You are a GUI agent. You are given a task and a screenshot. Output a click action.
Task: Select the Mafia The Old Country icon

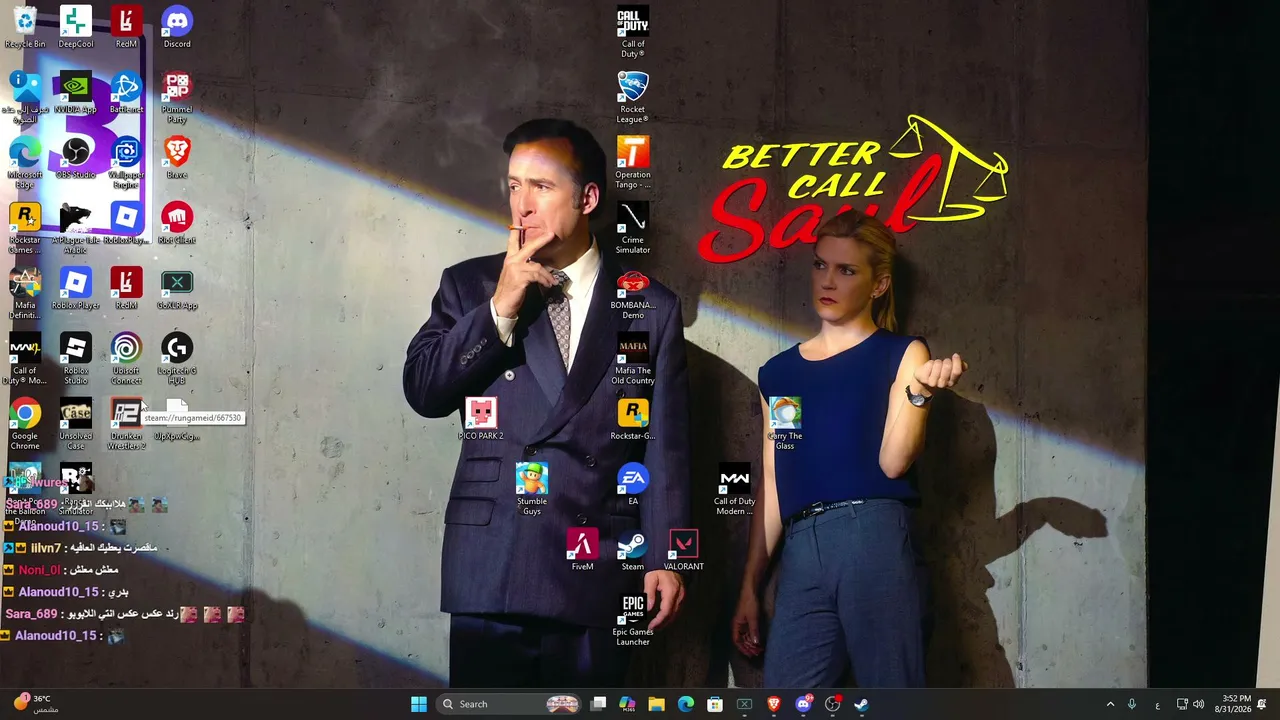(x=633, y=360)
